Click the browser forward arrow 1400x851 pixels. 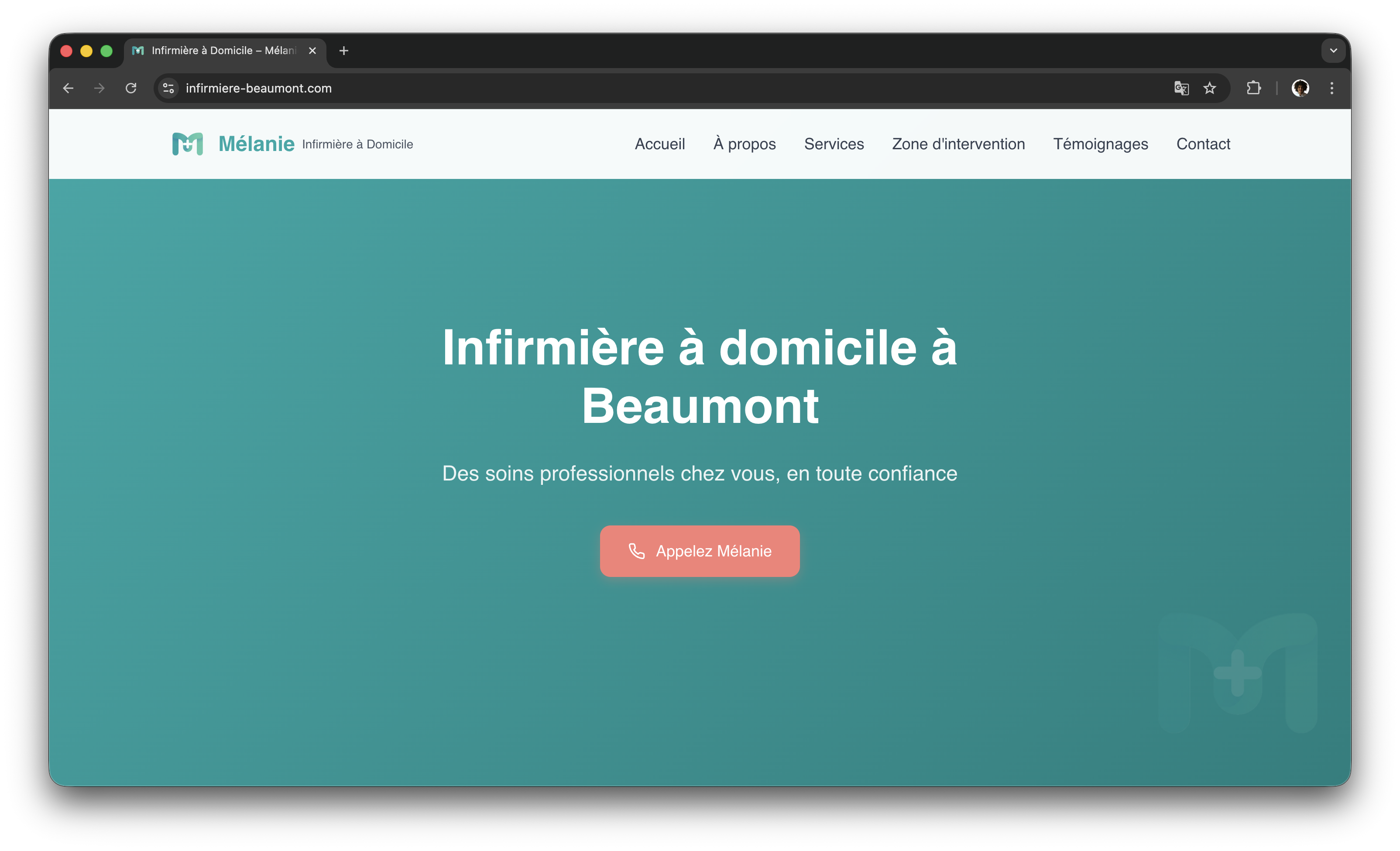coord(100,88)
